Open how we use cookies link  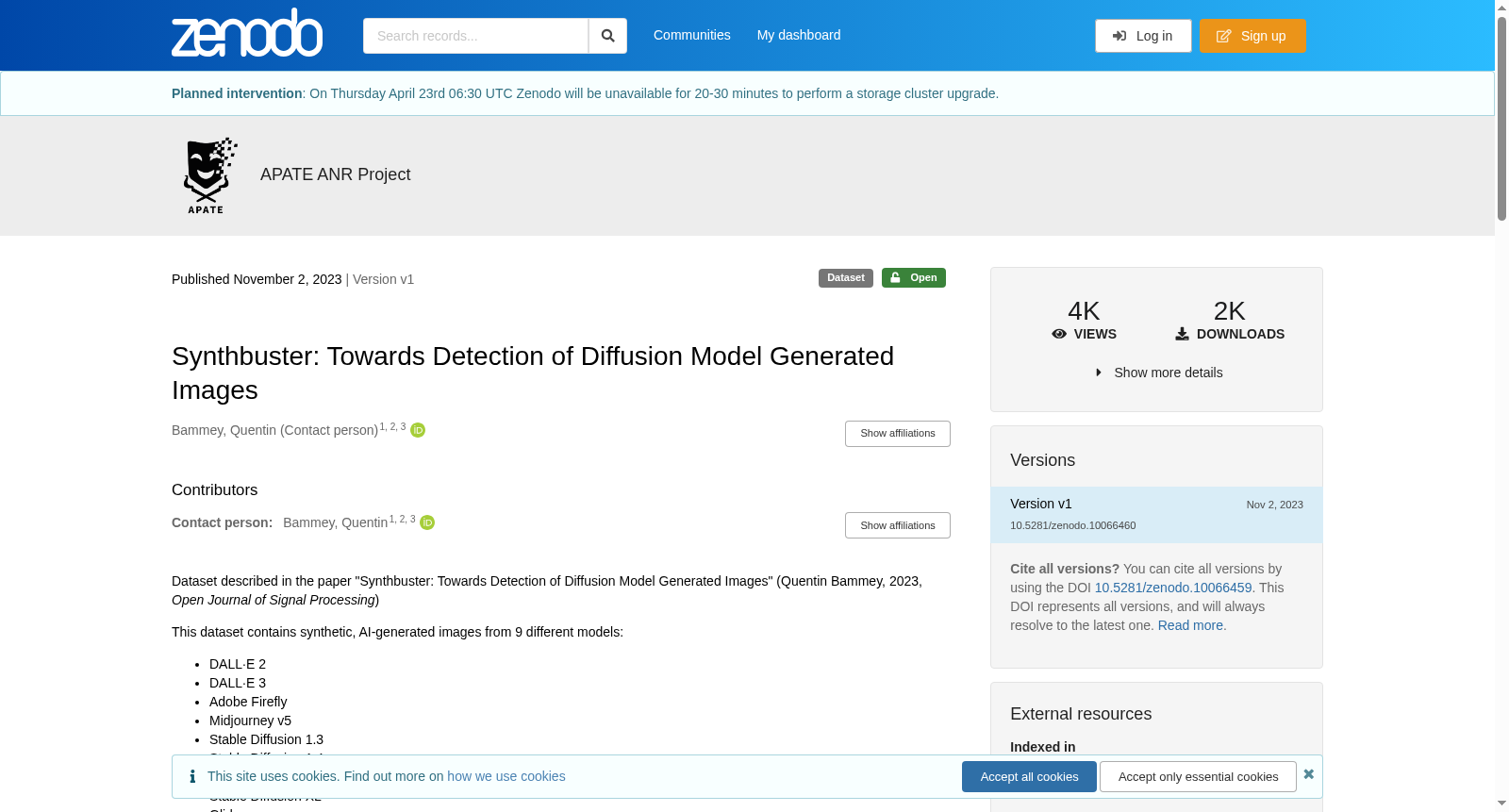point(506,776)
